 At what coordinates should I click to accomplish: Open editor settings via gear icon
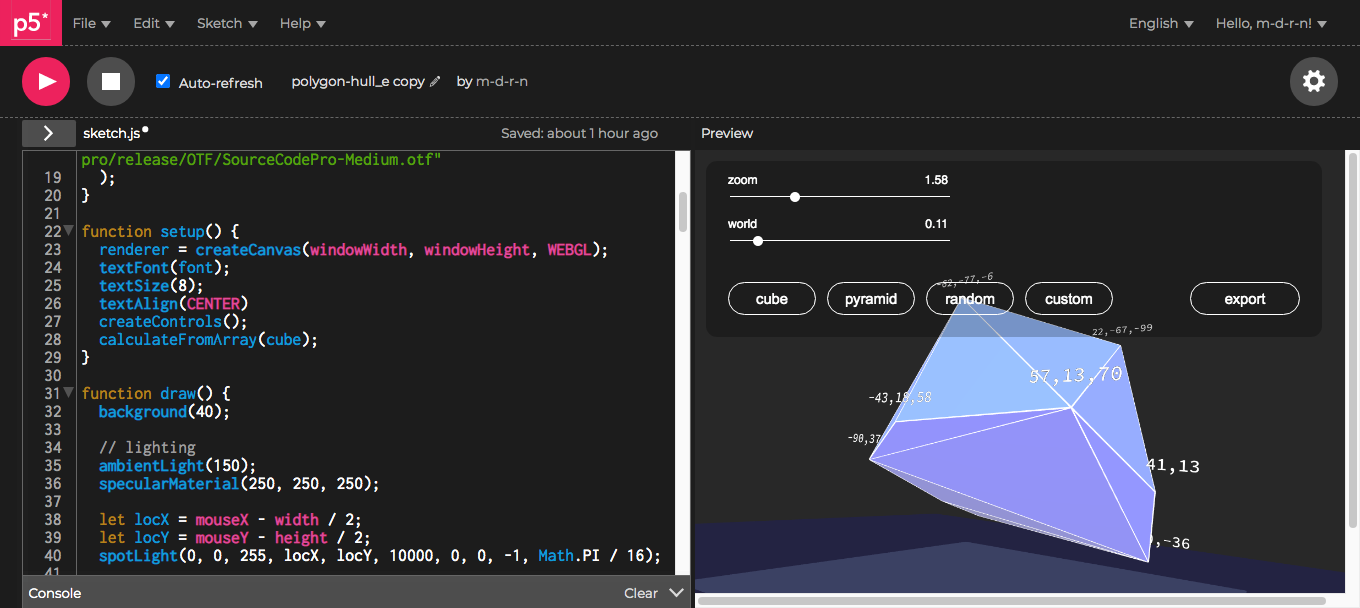[1314, 82]
